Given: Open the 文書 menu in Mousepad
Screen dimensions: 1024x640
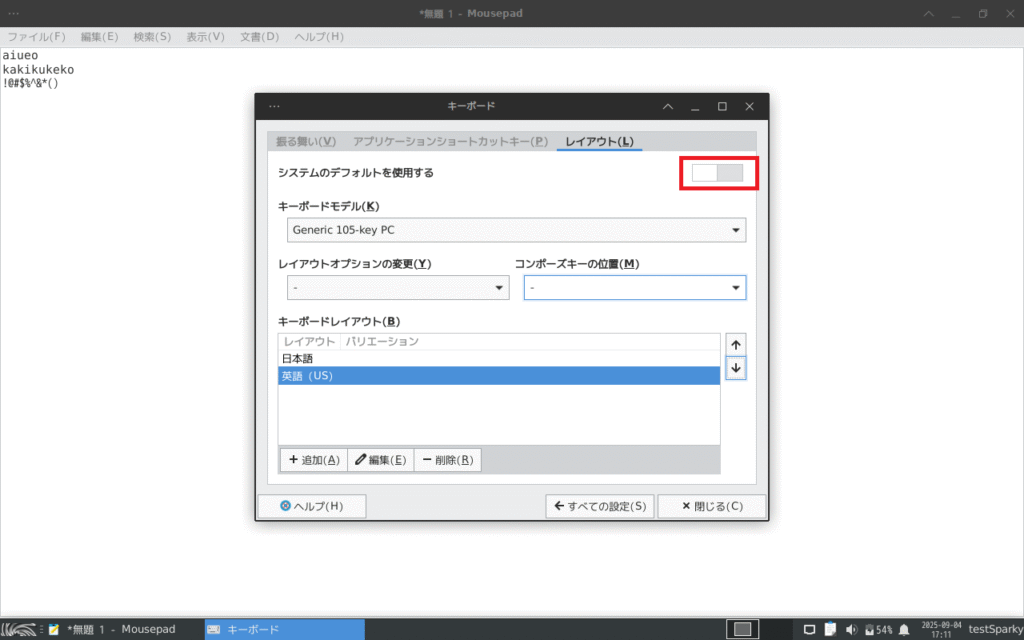Looking at the screenshot, I should [259, 37].
